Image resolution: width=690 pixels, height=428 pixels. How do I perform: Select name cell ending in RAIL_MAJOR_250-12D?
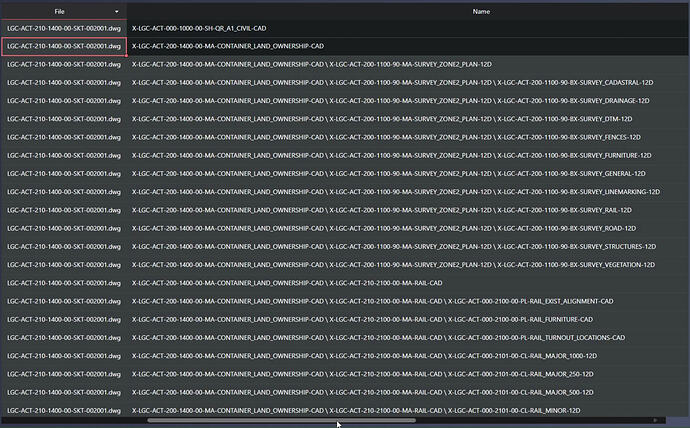tap(408, 374)
